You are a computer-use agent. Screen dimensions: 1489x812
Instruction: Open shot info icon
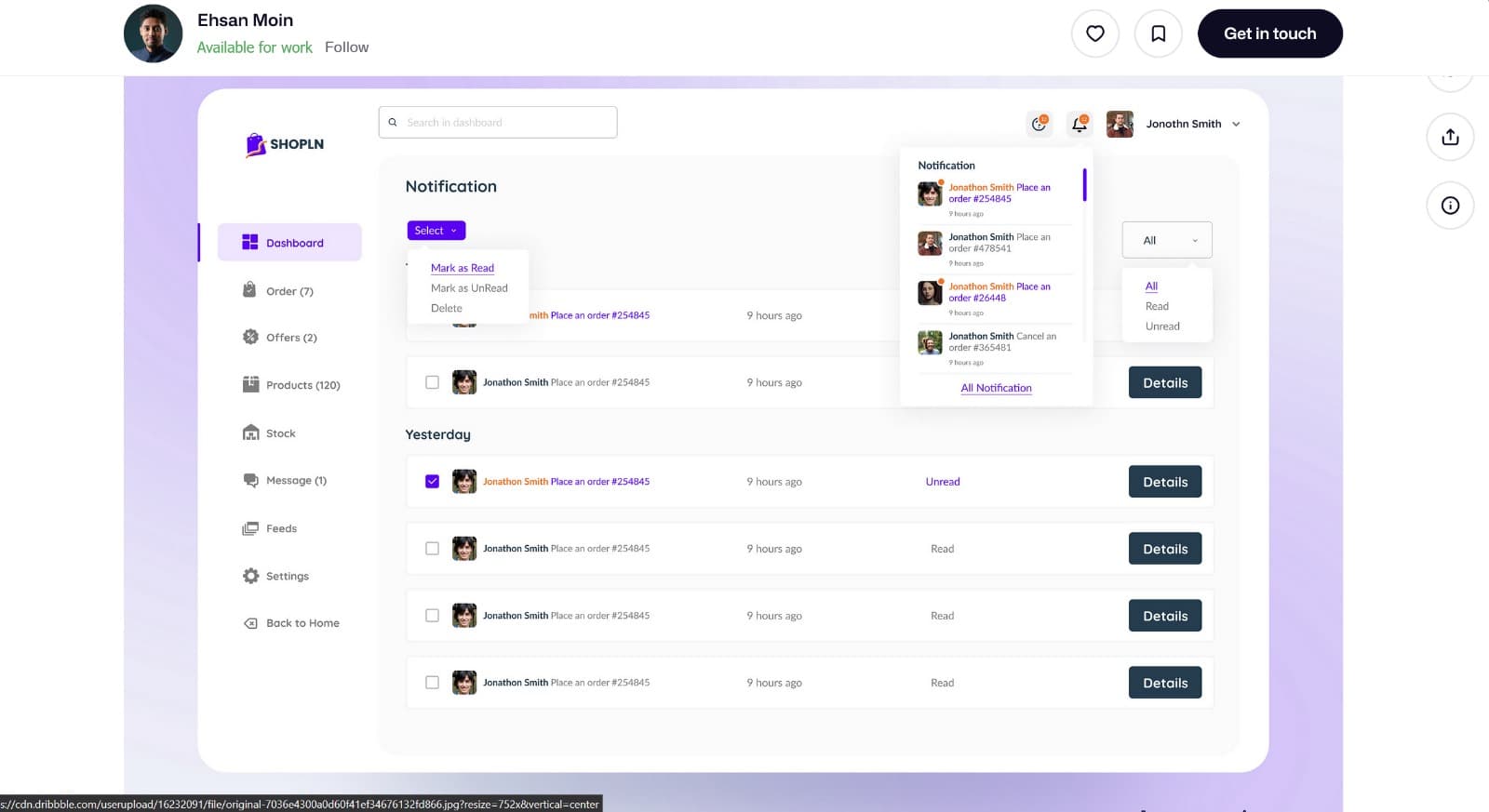tap(1450, 206)
